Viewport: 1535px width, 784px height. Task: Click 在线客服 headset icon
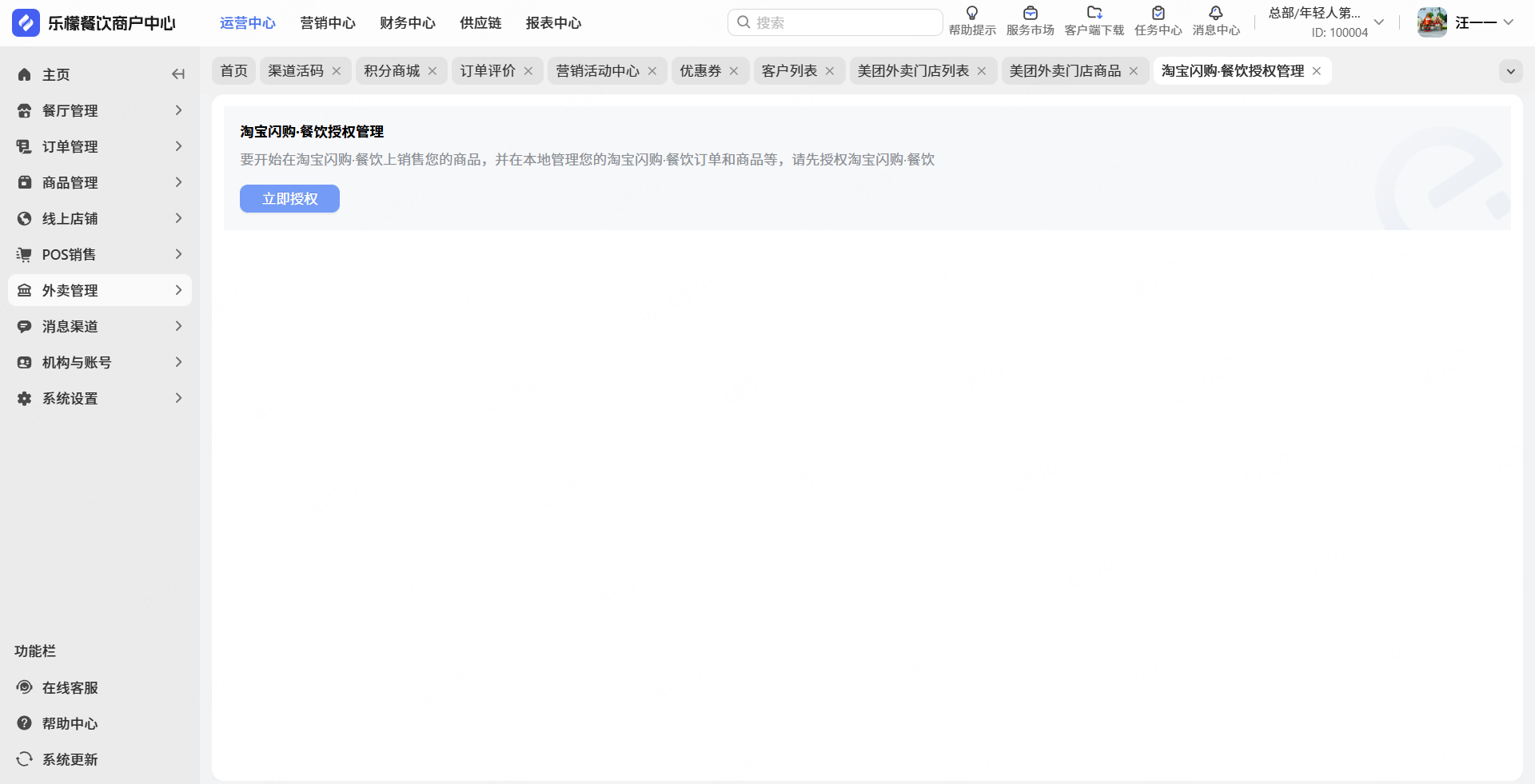point(25,687)
